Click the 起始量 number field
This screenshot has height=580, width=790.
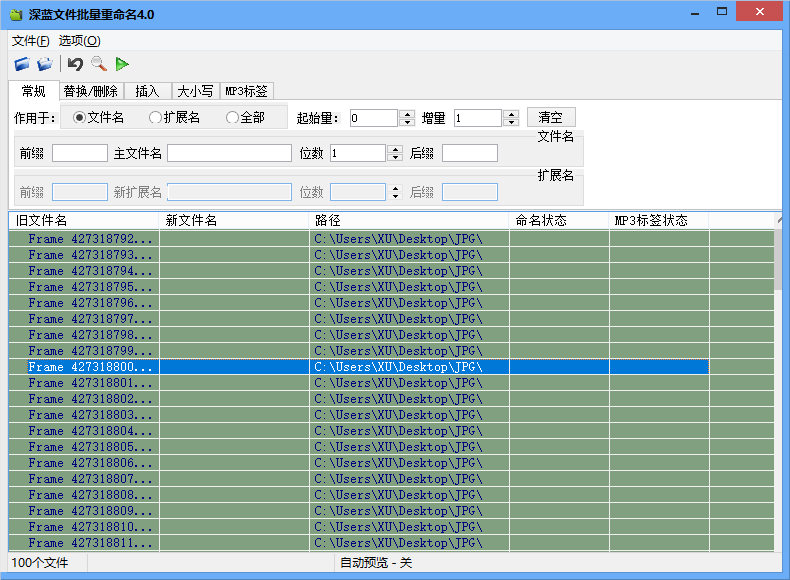(374, 118)
